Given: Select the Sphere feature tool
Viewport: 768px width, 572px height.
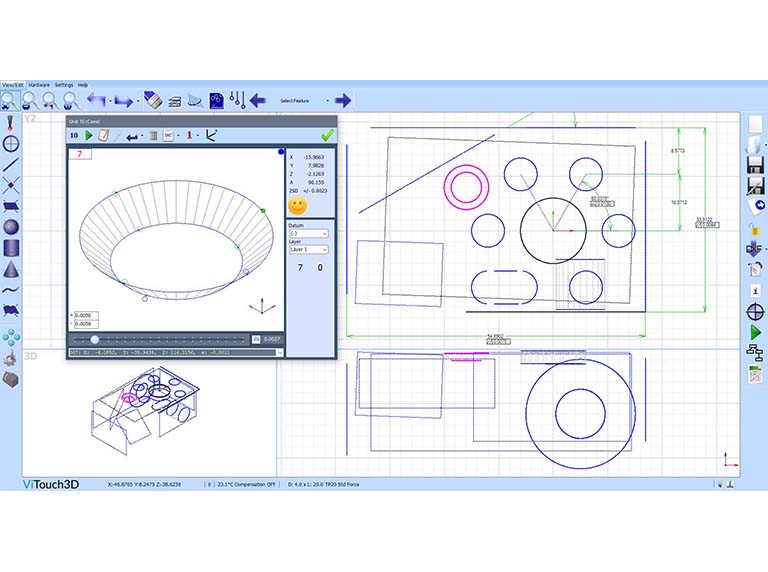Looking at the screenshot, I should click(x=11, y=227).
